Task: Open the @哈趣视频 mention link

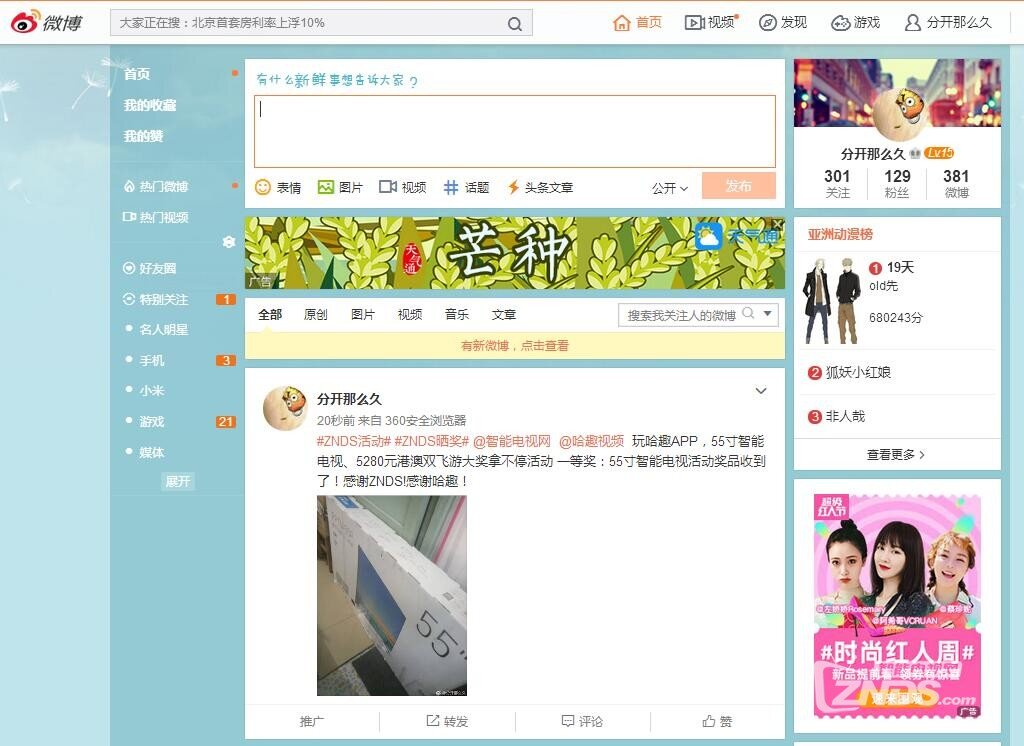Action: (x=592, y=442)
